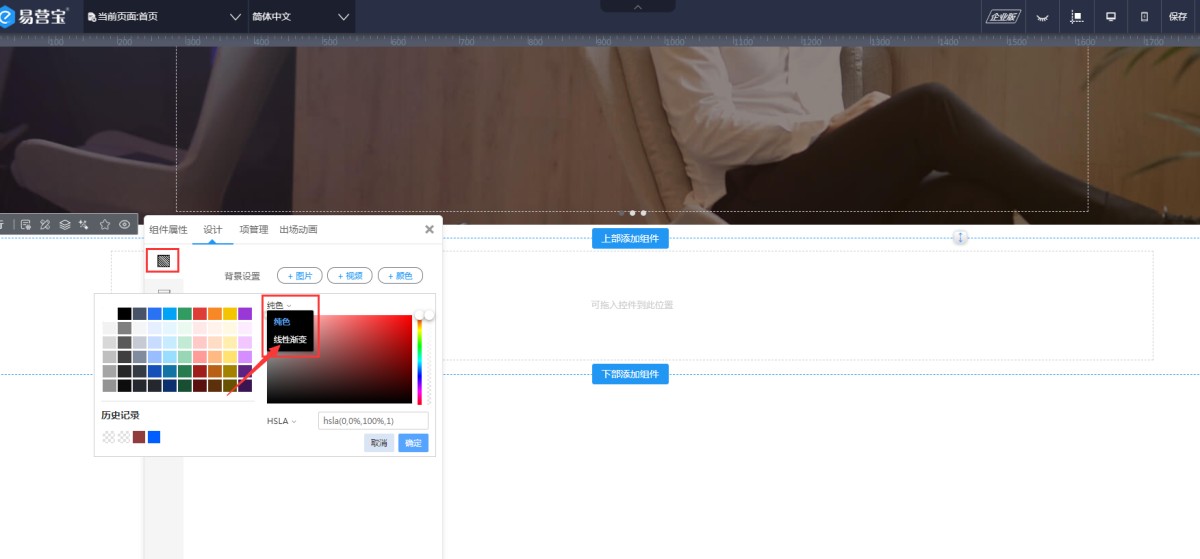
Task: Toggle preview with the closed-eye icon
Action: pos(1041,17)
